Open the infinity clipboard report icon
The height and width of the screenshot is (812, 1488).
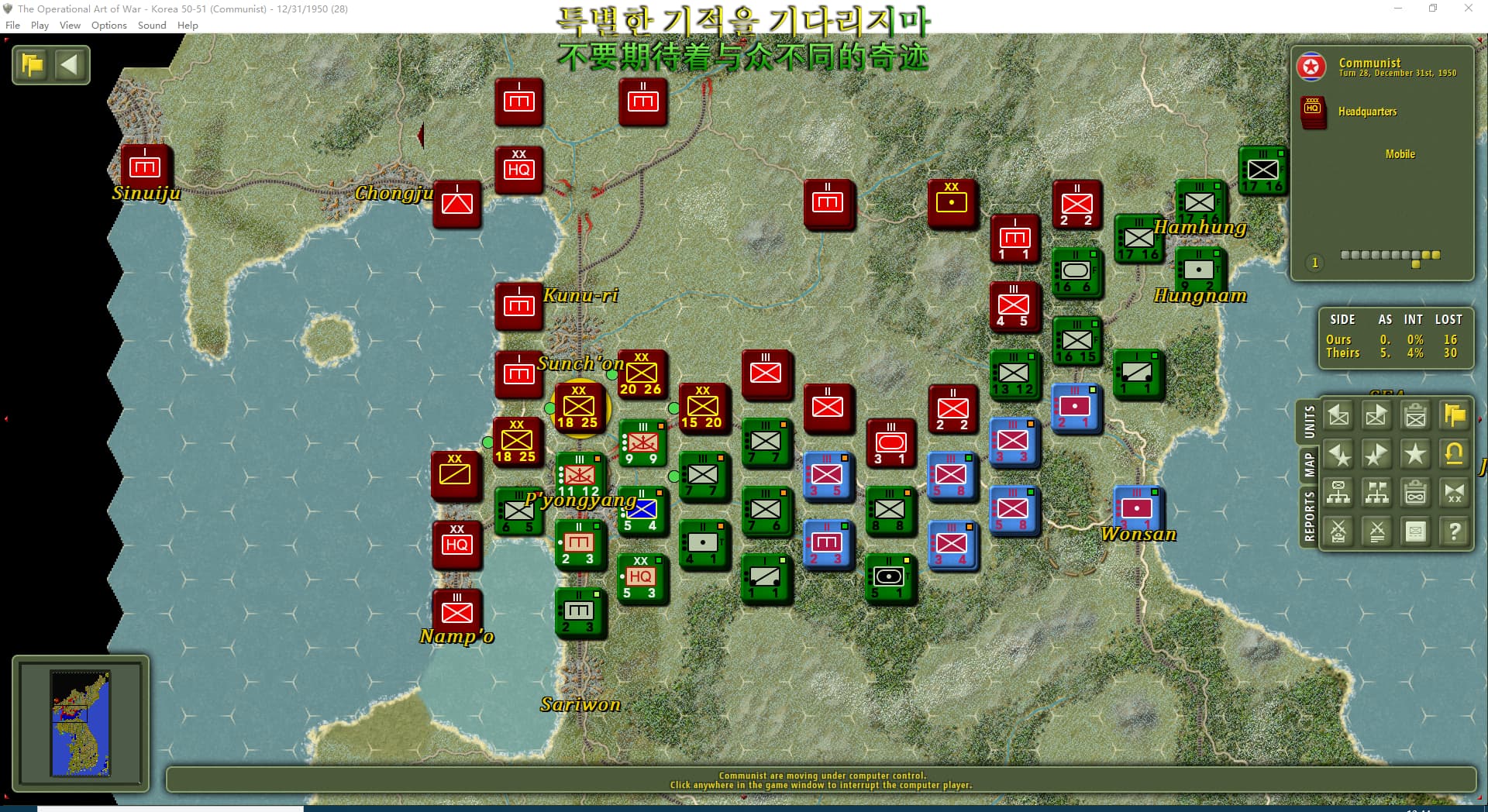[1415, 493]
